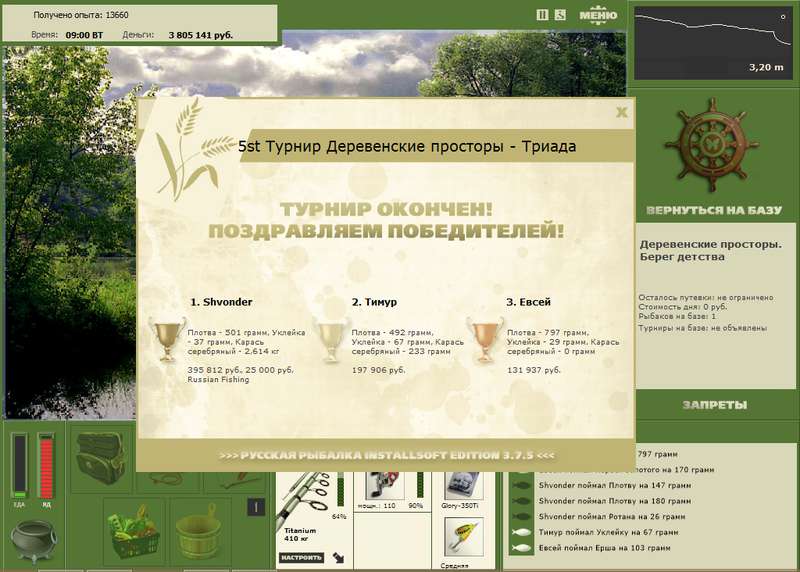This screenshot has width=800, height=572.
Task: Click winner name '1. Shvonder'
Action: [221, 302]
